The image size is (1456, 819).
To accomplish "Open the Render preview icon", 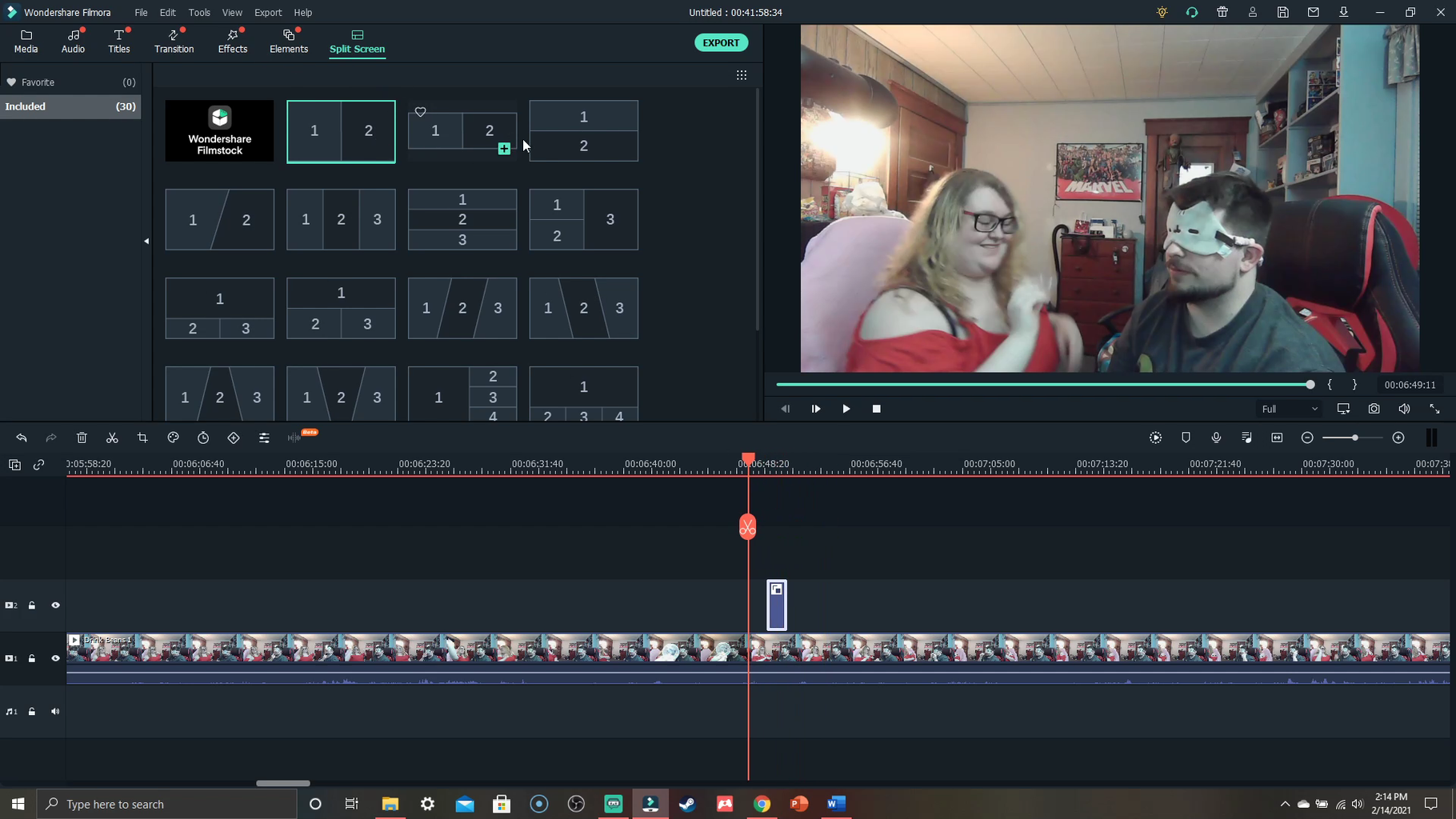I will pos(1156,437).
